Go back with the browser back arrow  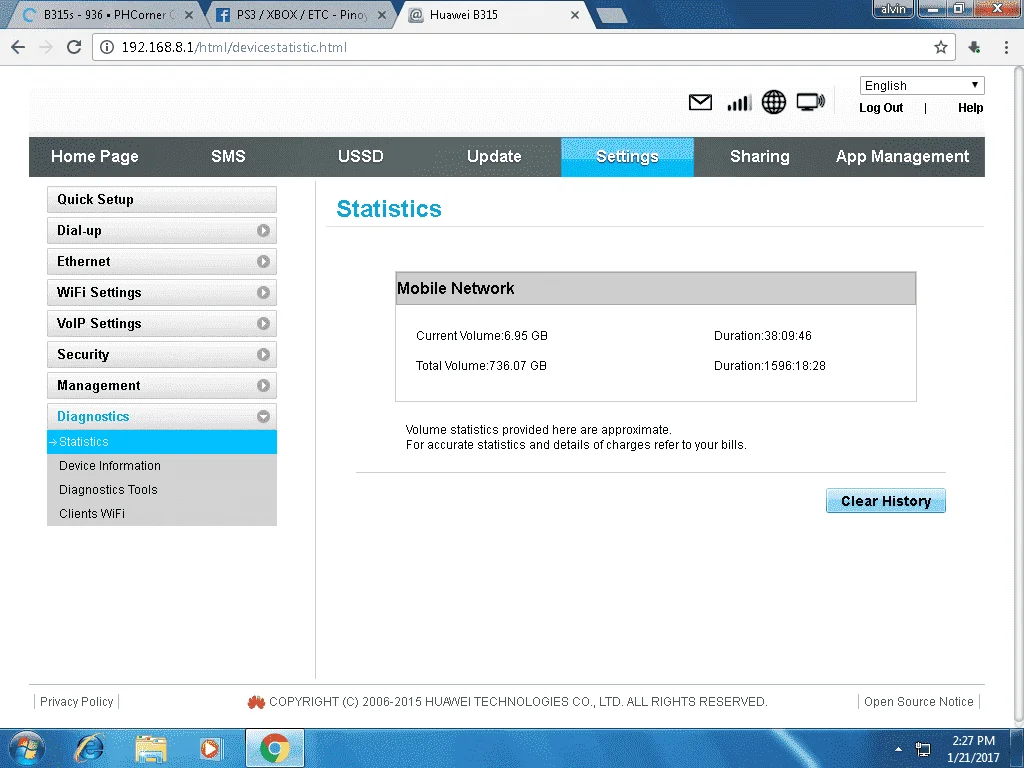point(18,47)
